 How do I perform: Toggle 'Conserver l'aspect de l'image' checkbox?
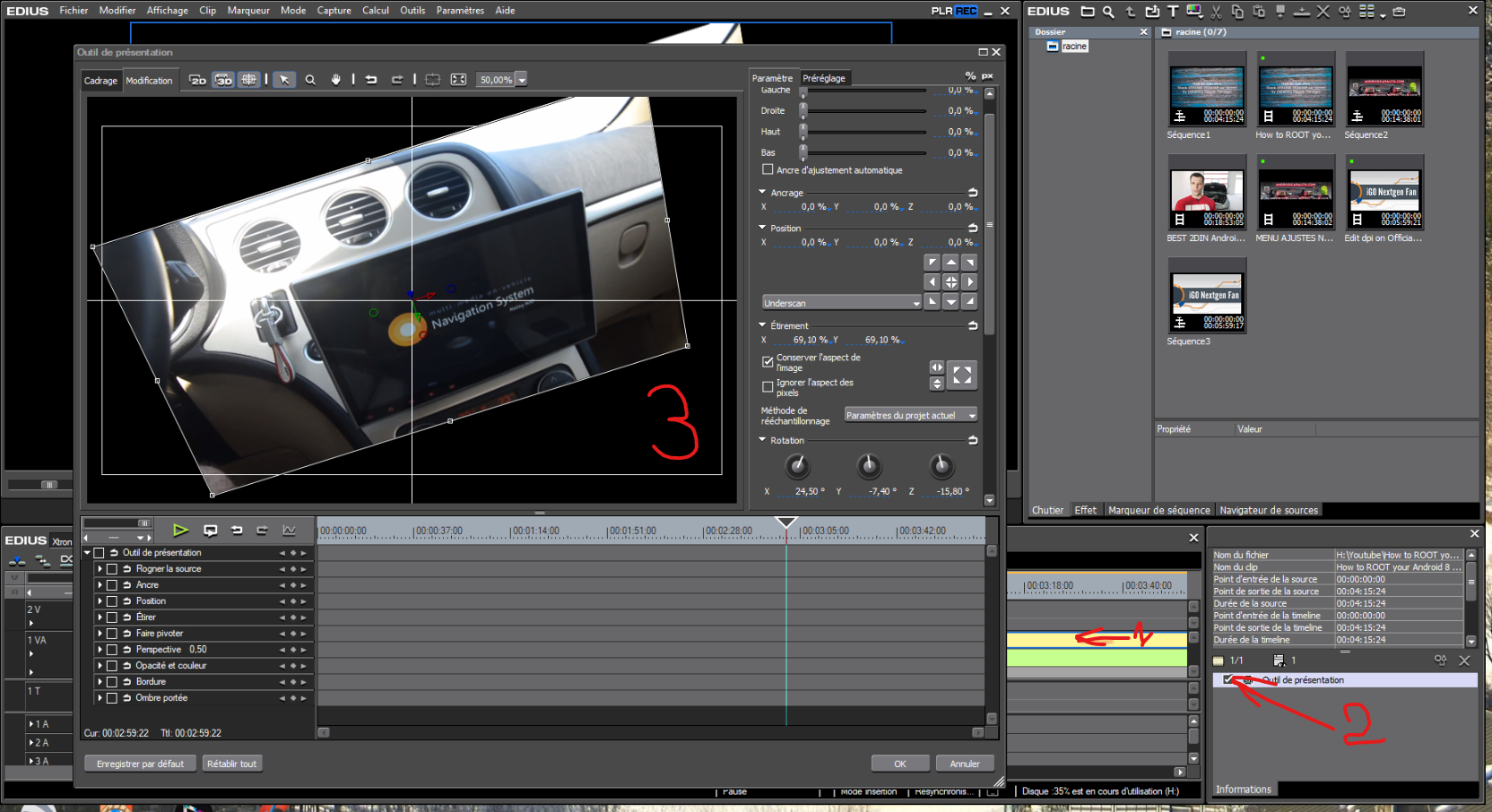(768, 362)
